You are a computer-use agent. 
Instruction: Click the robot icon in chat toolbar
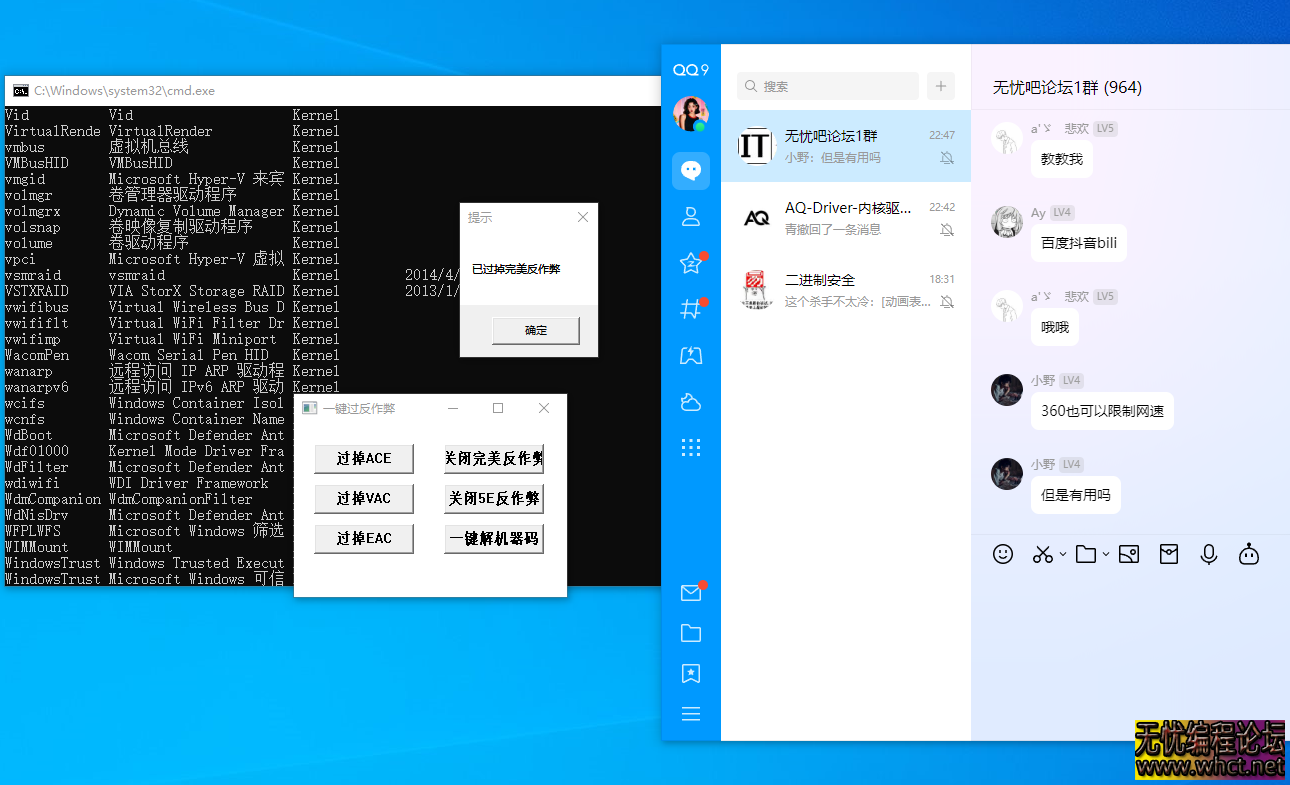click(1249, 554)
